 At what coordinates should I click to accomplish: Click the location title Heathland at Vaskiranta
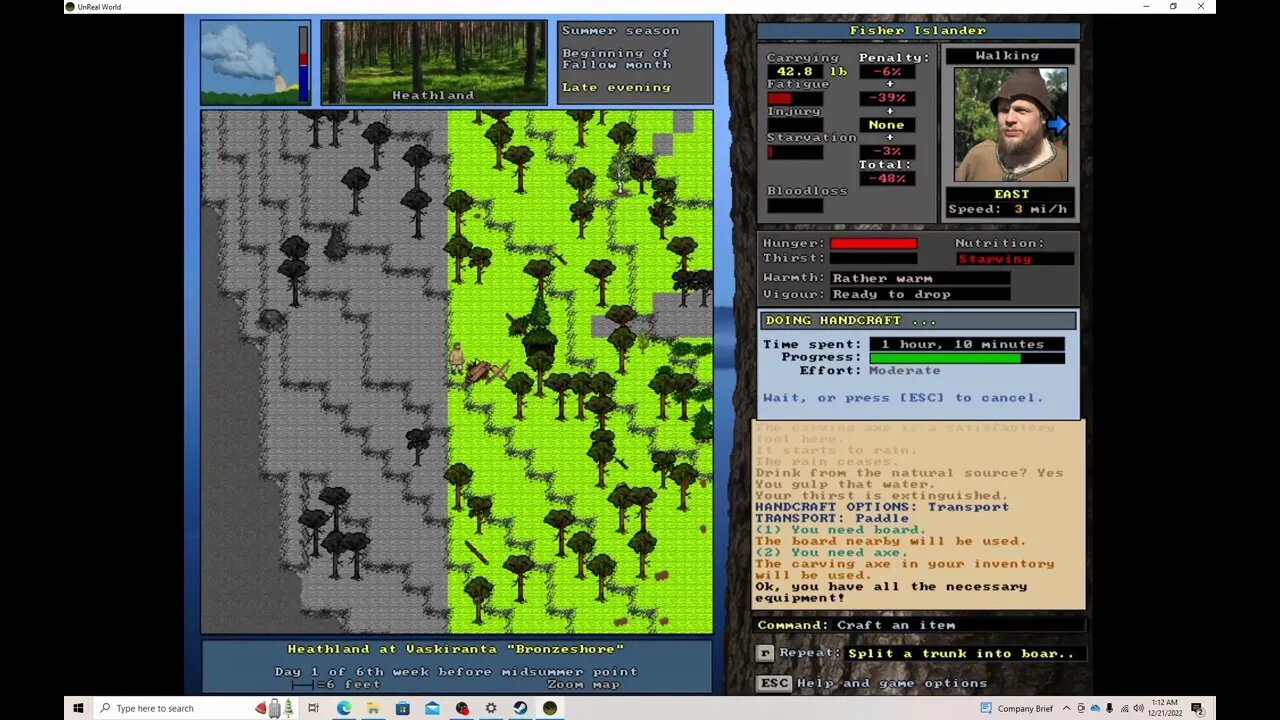point(457,649)
